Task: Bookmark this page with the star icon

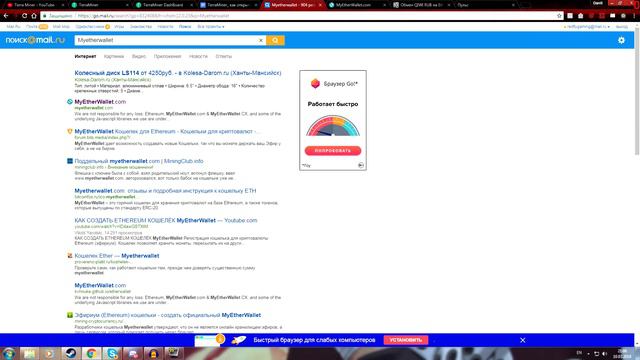Action: point(559,16)
